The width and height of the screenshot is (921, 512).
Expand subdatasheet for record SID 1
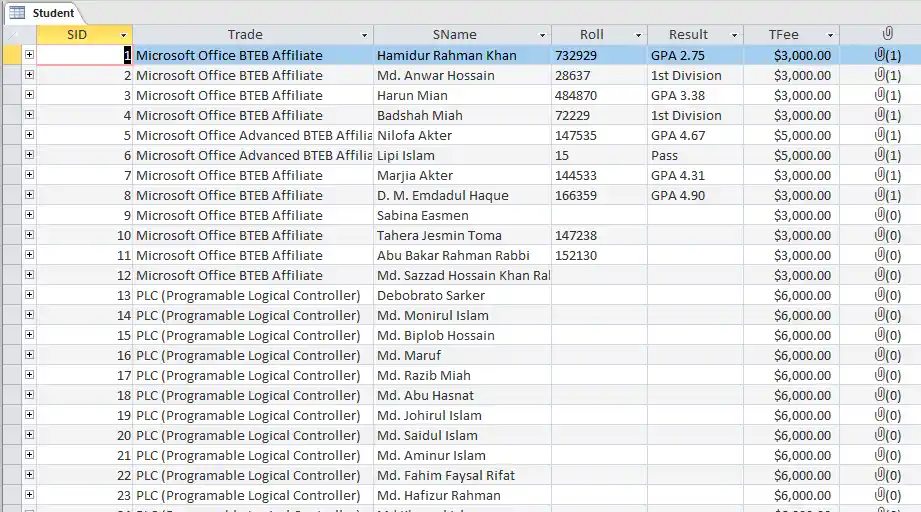tap(29, 55)
